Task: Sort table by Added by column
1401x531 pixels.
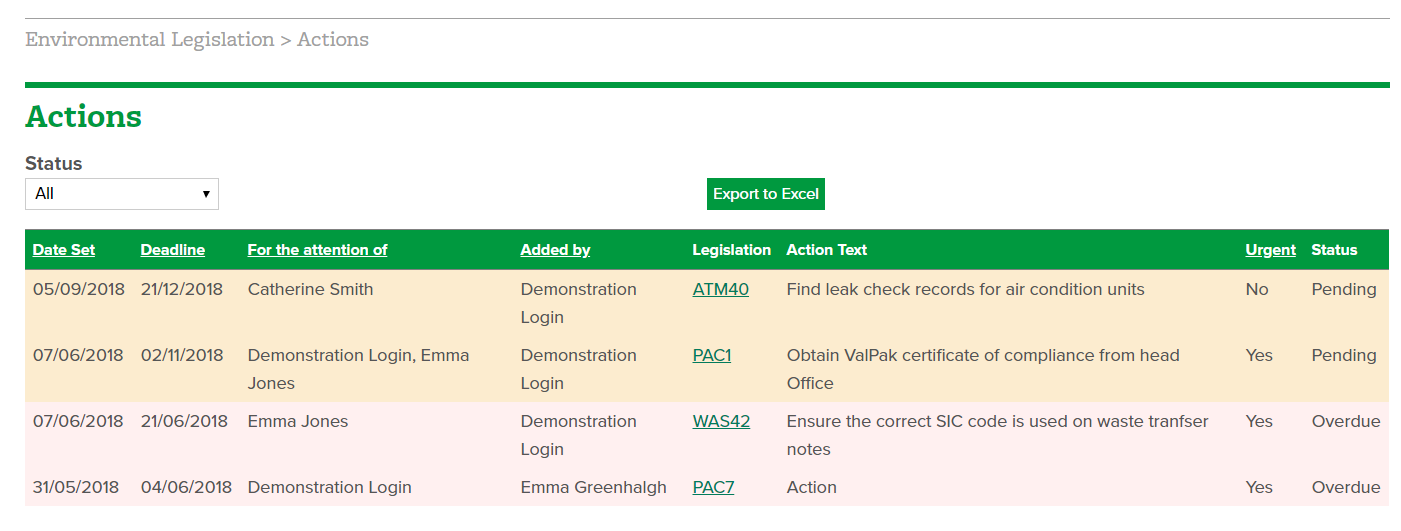Action: coord(556,250)
